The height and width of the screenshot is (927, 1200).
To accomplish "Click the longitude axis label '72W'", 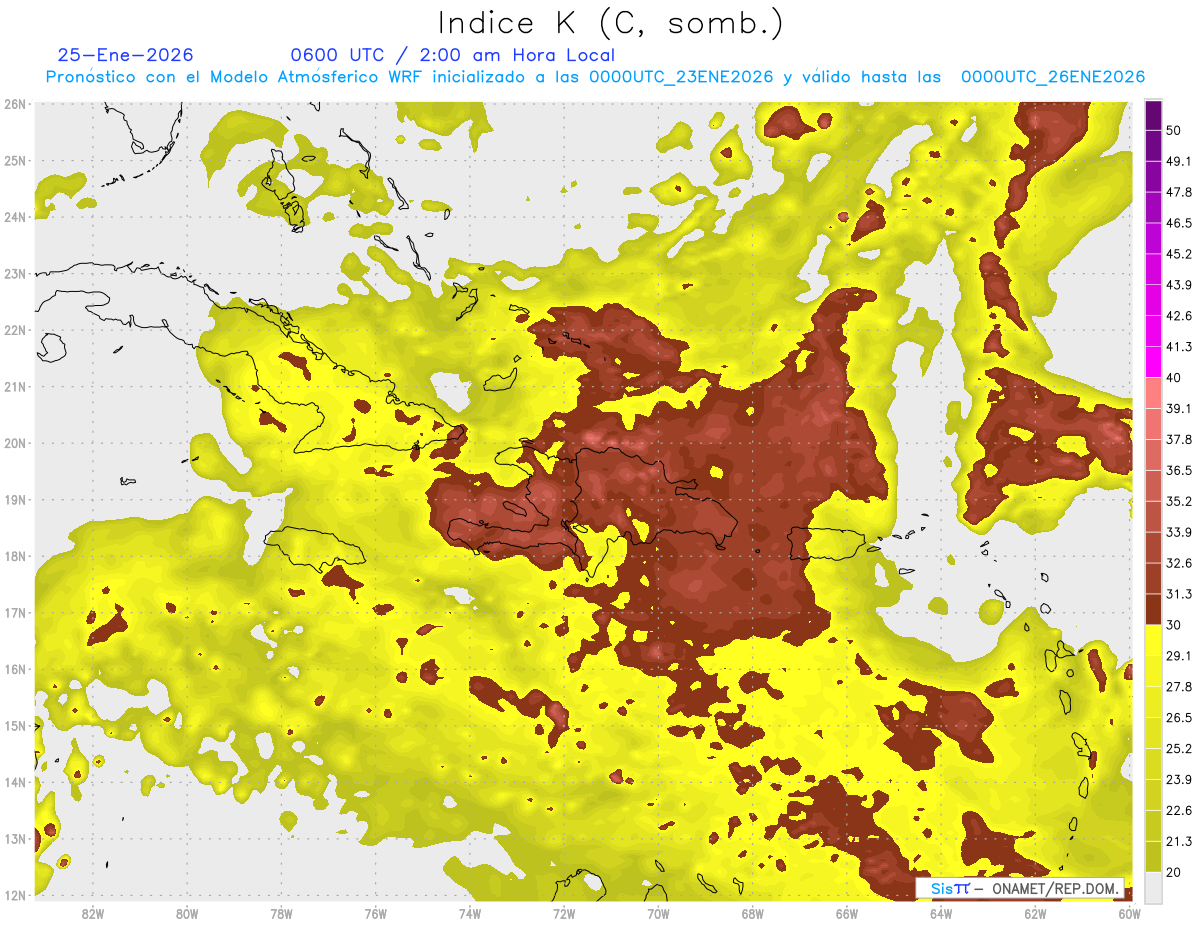I will tap(564, 914).
